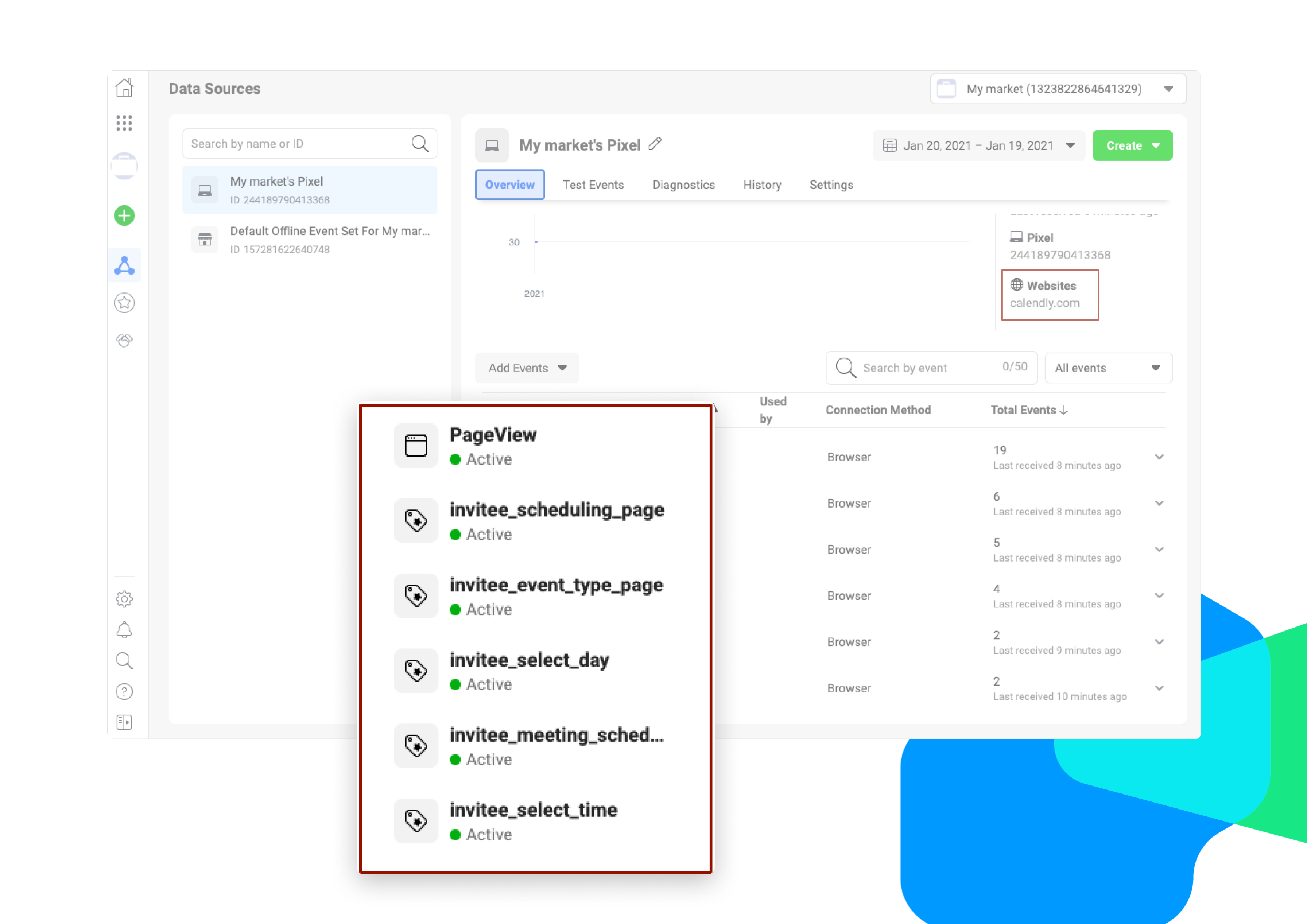Screen dimensions: 1307x924
Task: Open the All events filter dropdown
Action: pyautogui.click(x=1108, y=368)
